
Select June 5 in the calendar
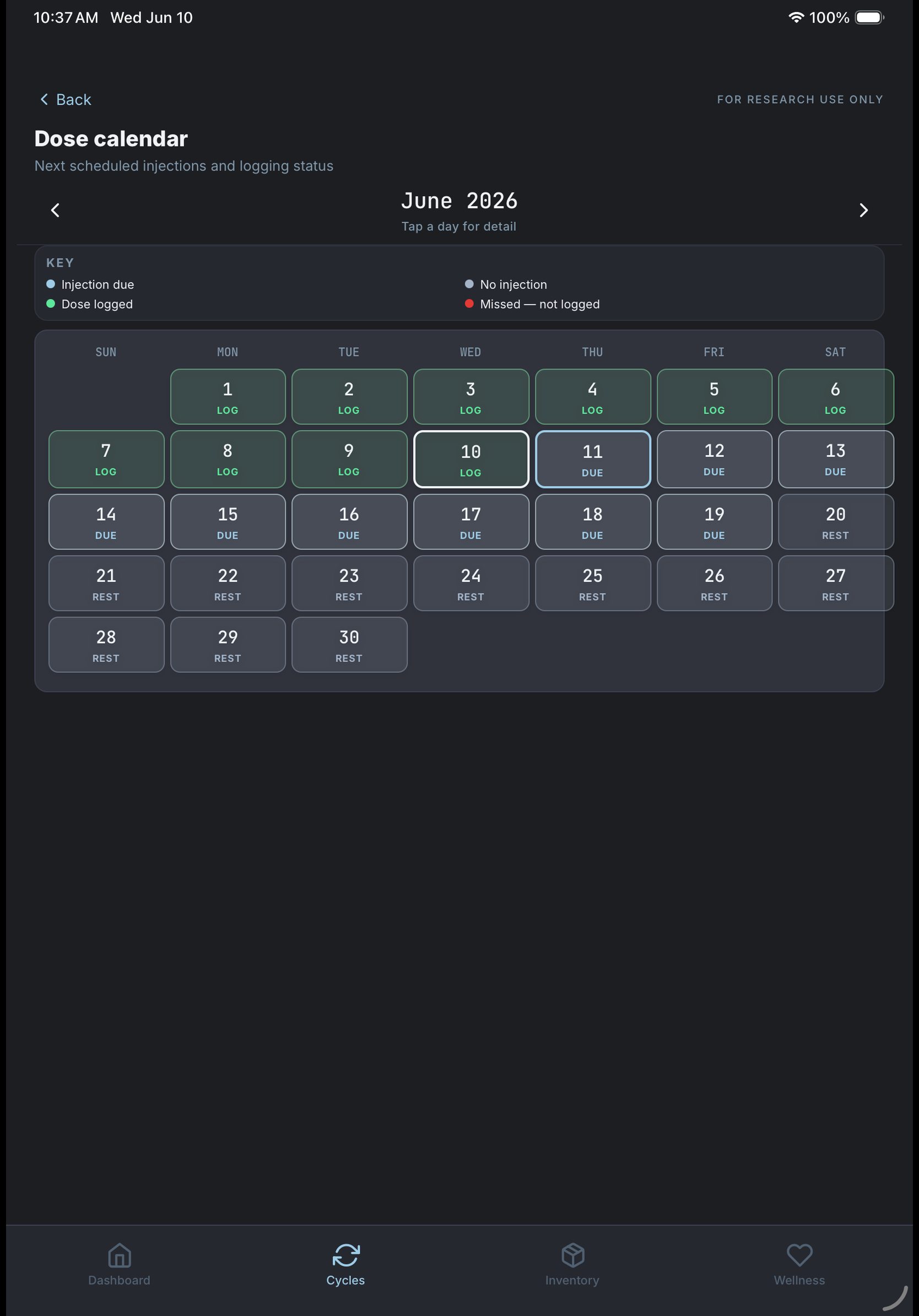(715, 397)
